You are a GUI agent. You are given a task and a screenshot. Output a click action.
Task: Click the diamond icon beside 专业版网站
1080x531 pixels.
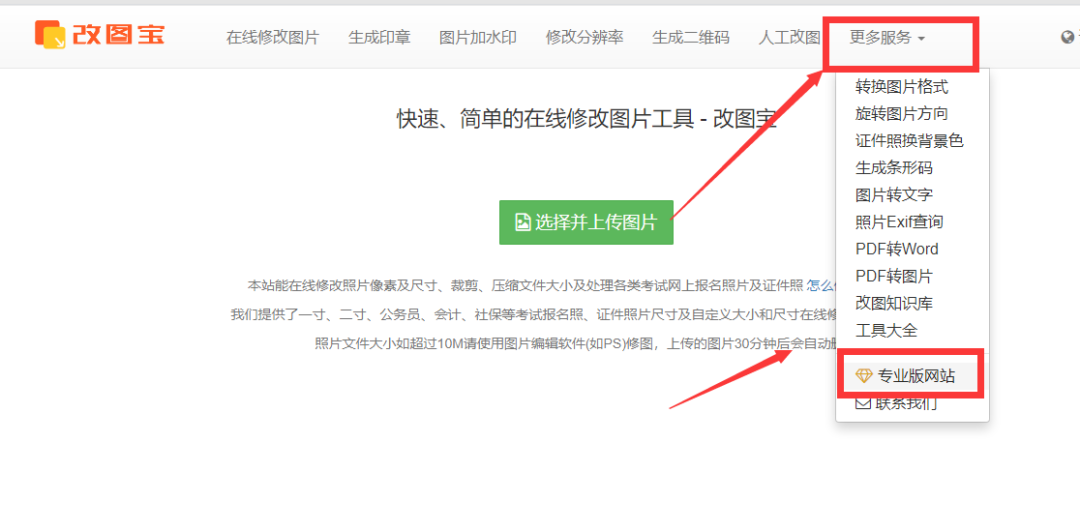[x=864, y=376]
